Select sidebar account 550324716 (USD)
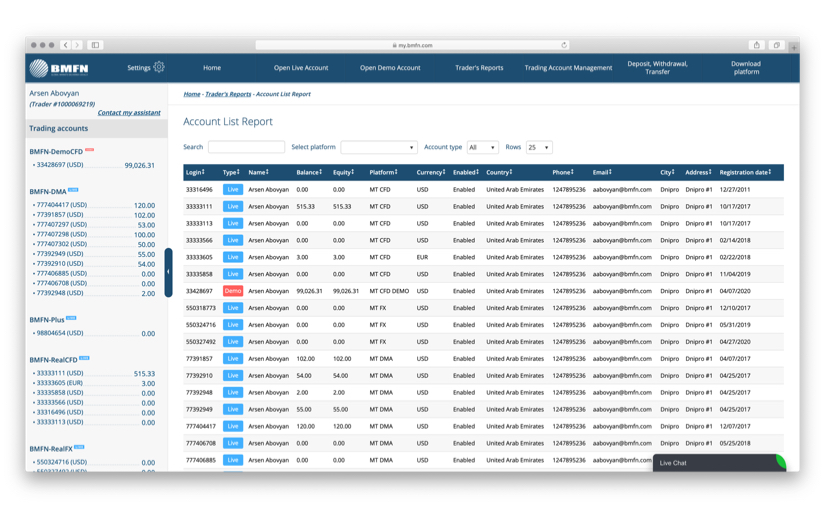This screenshot has height=525, width=825. (x=61, y=462)
